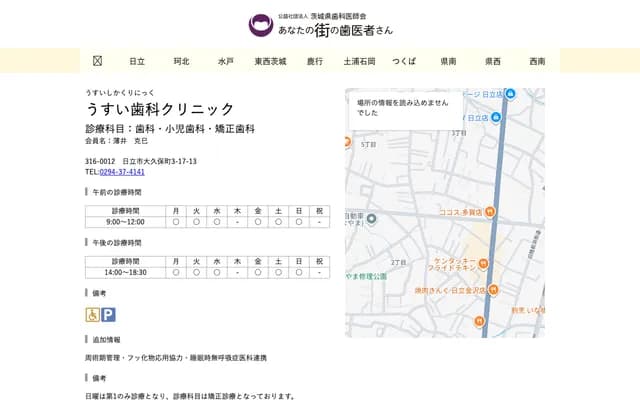Open the 土浦石岡 region tab
640x400 pixels.
click(359, 61)
